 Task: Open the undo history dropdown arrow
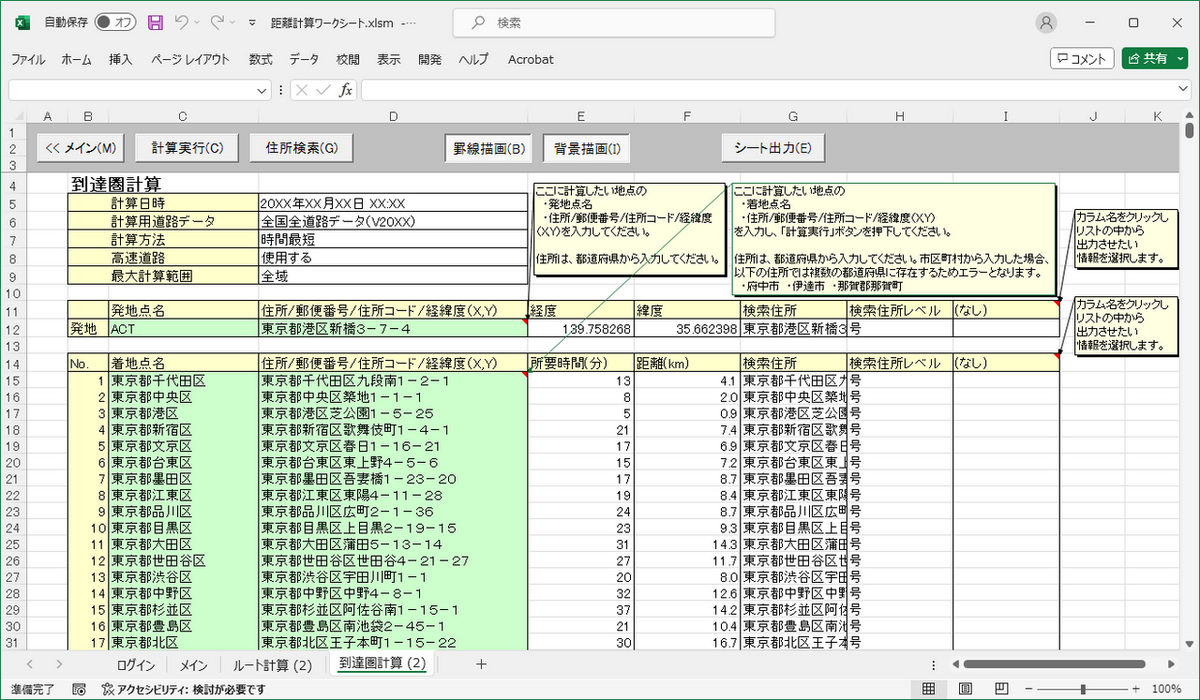click(197, 22)
